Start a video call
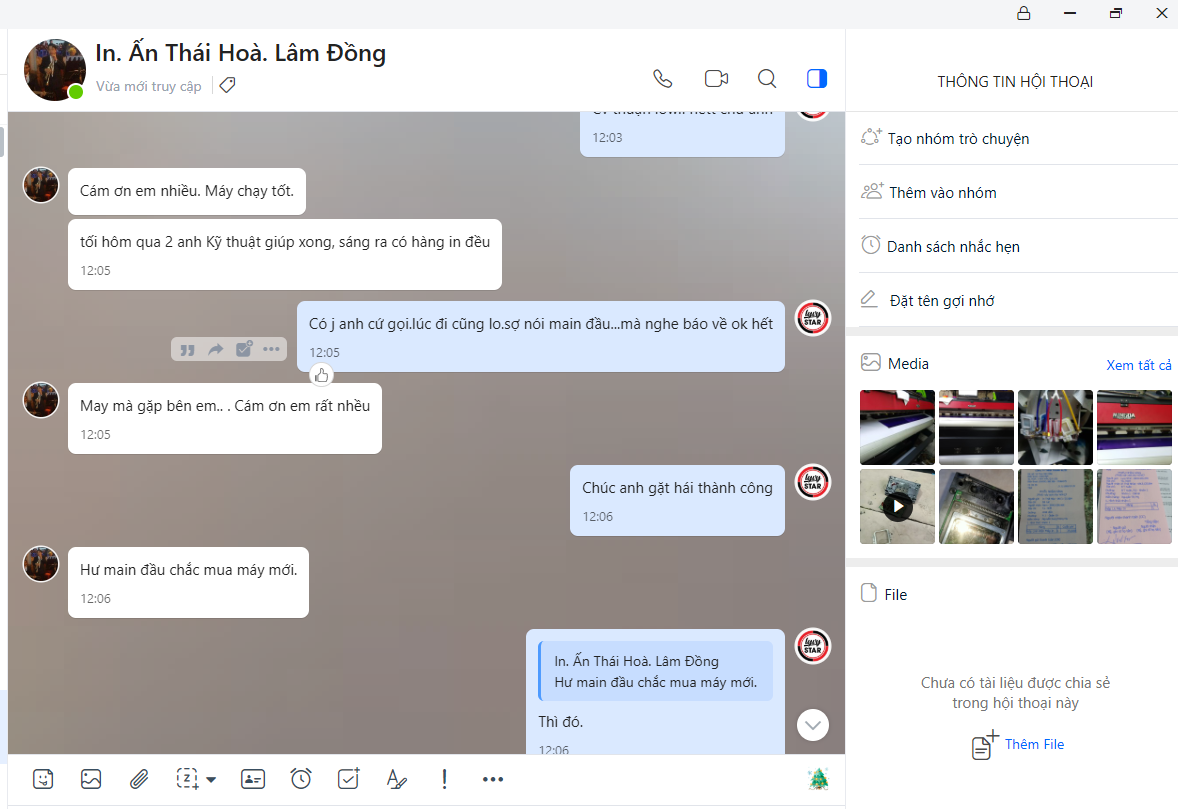Screen dimensions: 1178x809 tap(715, 79)
